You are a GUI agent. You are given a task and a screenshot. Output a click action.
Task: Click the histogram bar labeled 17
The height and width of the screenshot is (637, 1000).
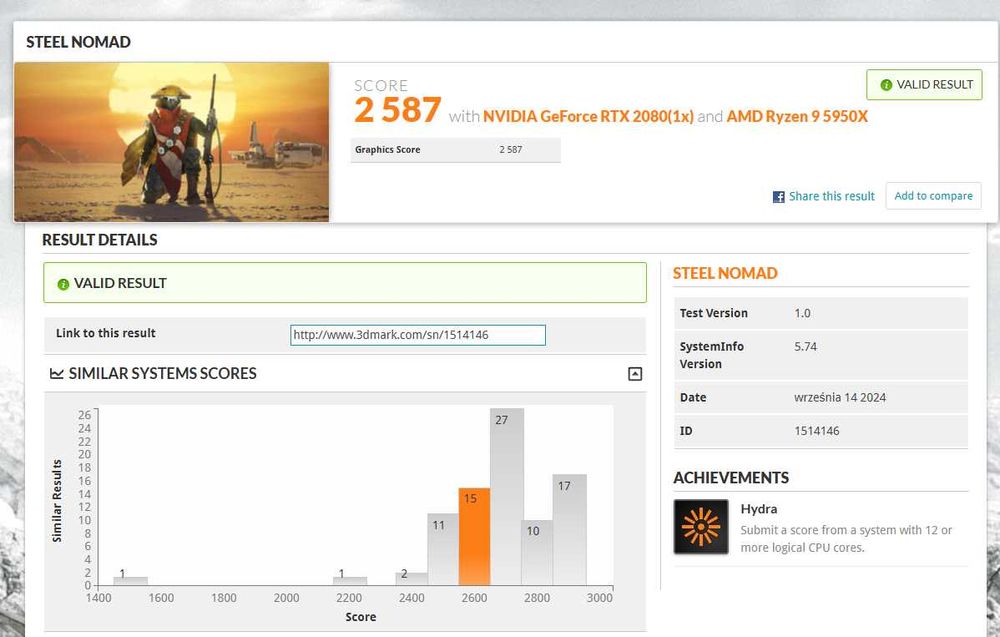point(570,530)
